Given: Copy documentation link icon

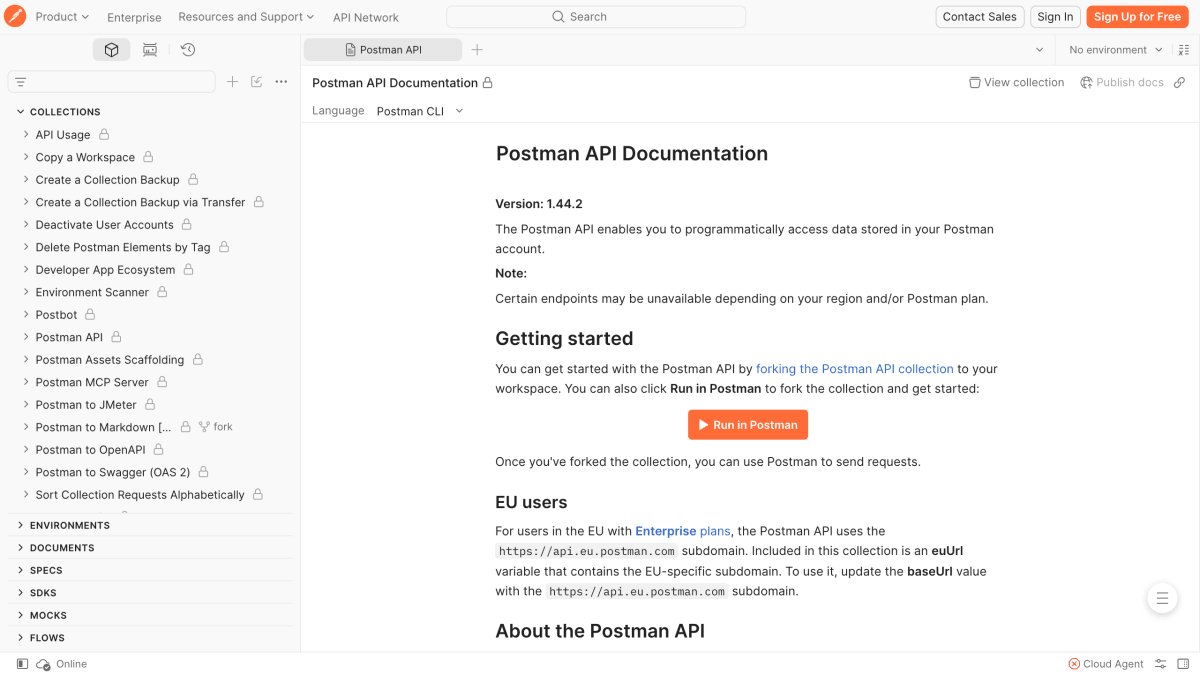Looking at the screenshot, I should point(1180,82).
